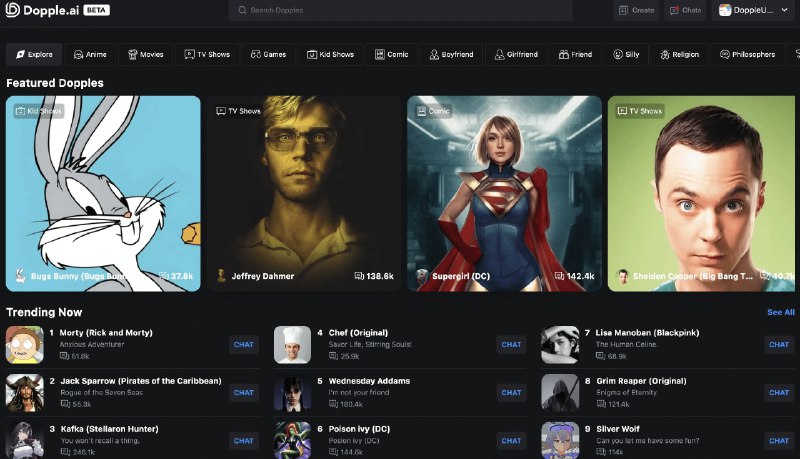Chat with Silver Wolf
Screen dimensions: 800x459
[x=779, y=441]
